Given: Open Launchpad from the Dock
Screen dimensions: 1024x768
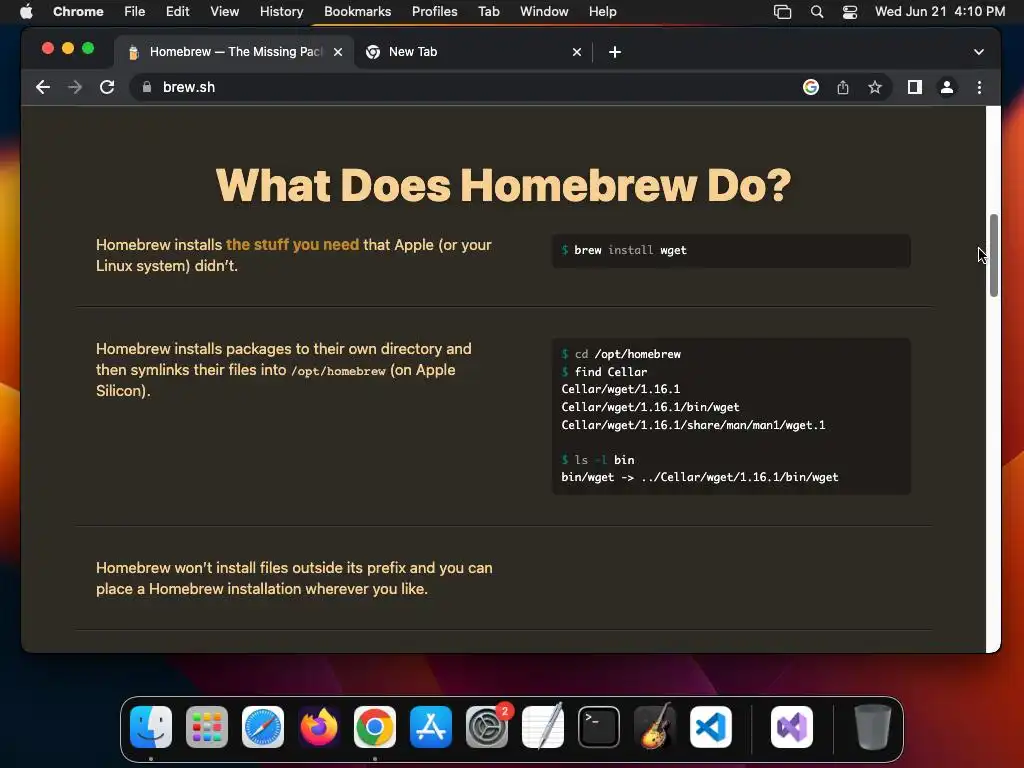Looking at the screenshot, I should tap(207, 727).
